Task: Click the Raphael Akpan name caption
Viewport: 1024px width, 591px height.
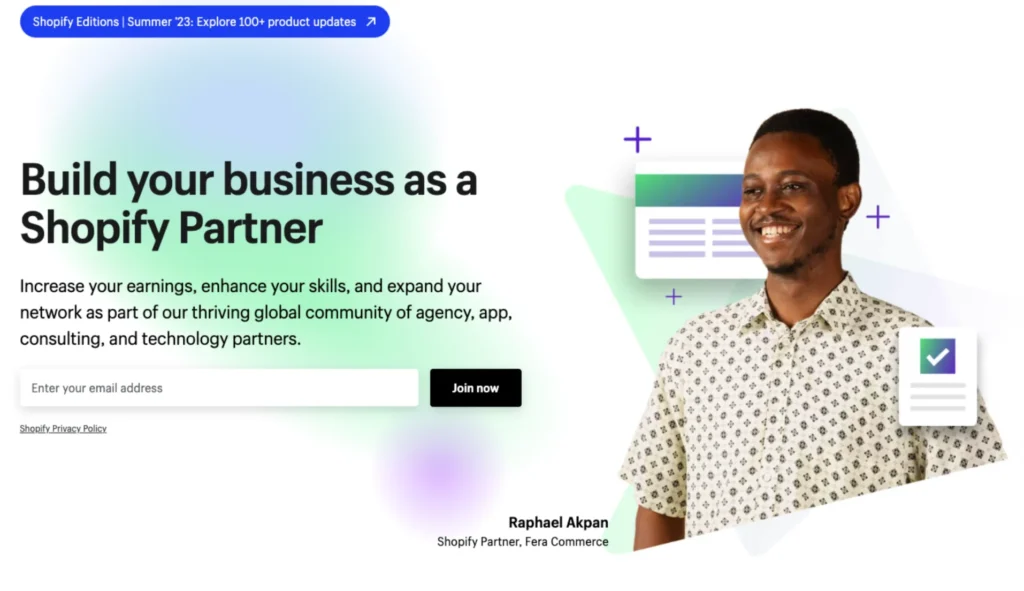Action: pos(558,522)
